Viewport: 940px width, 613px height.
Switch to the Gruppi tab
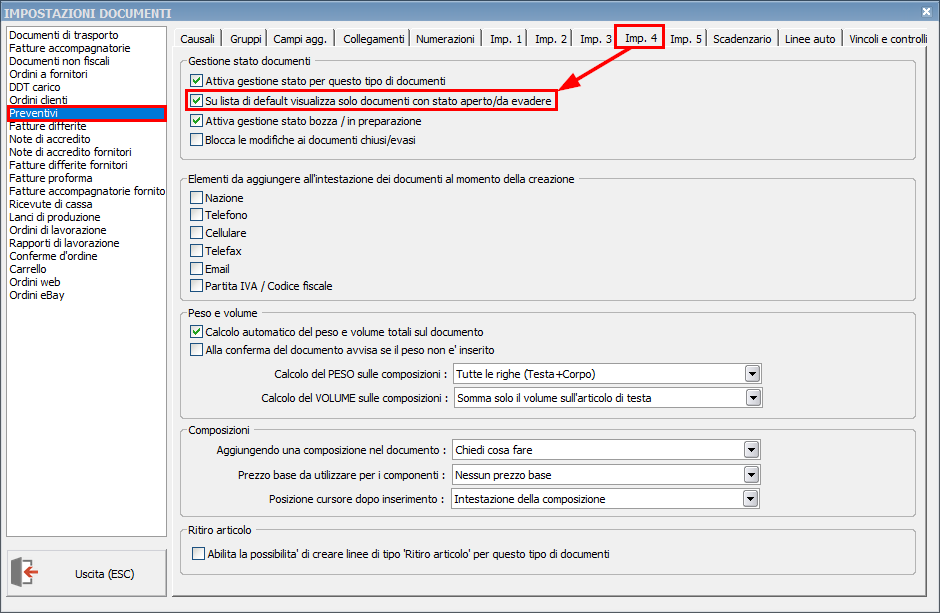[245, 39]
